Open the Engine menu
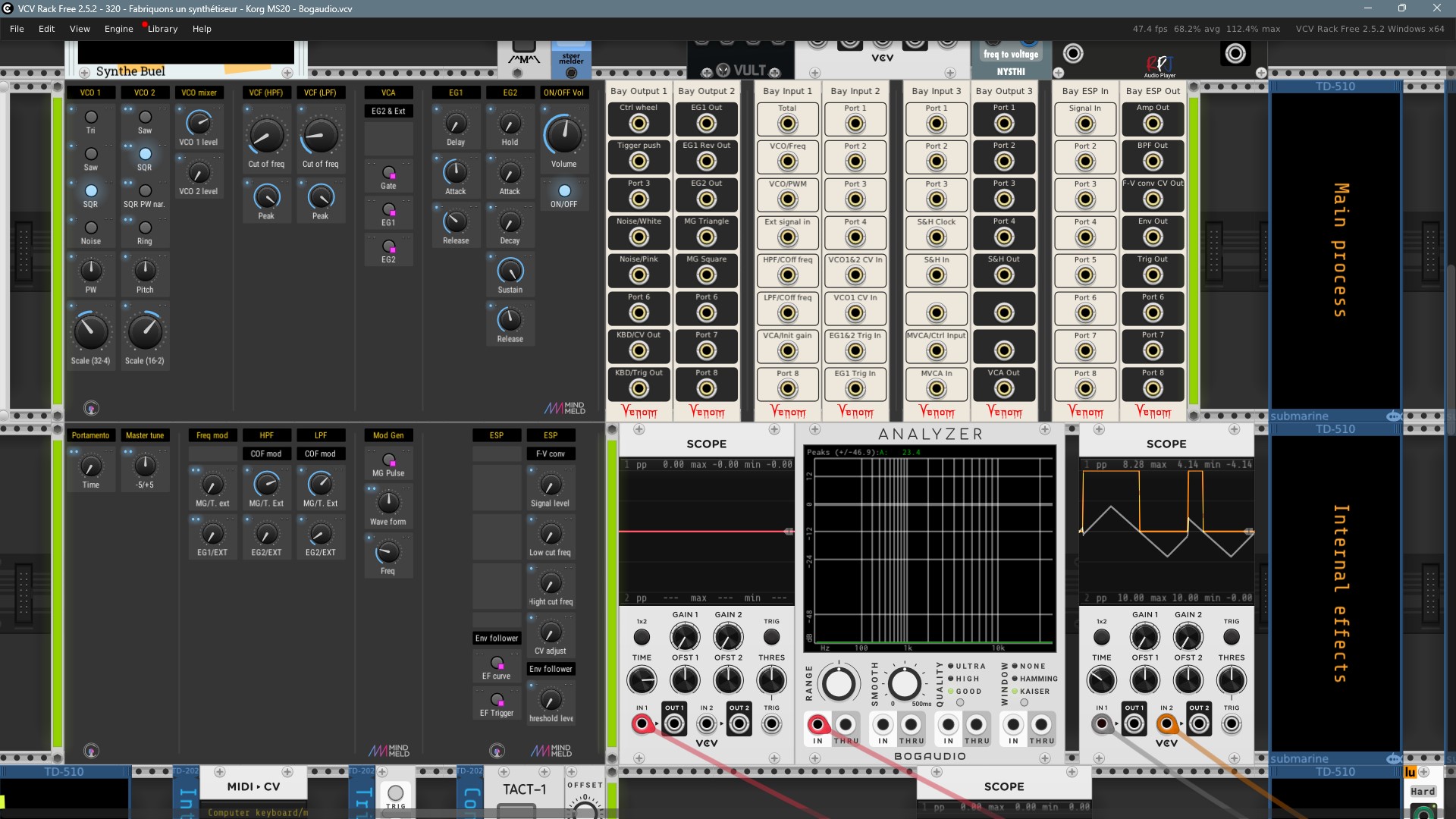Viewport: 1456px width, 819px height. [118, 29]
